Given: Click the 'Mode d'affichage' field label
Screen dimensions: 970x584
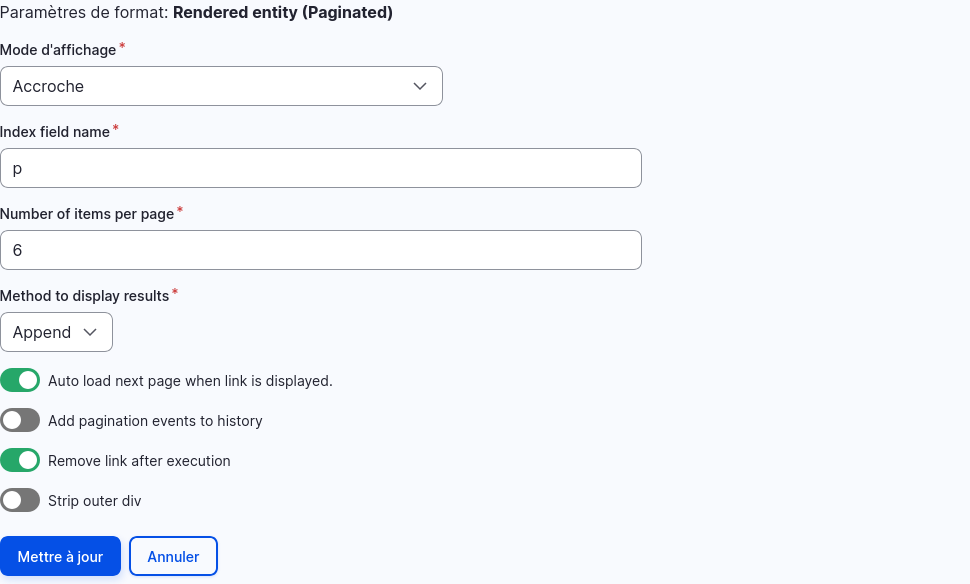Looking at the screenshot, I should (58, 50).
